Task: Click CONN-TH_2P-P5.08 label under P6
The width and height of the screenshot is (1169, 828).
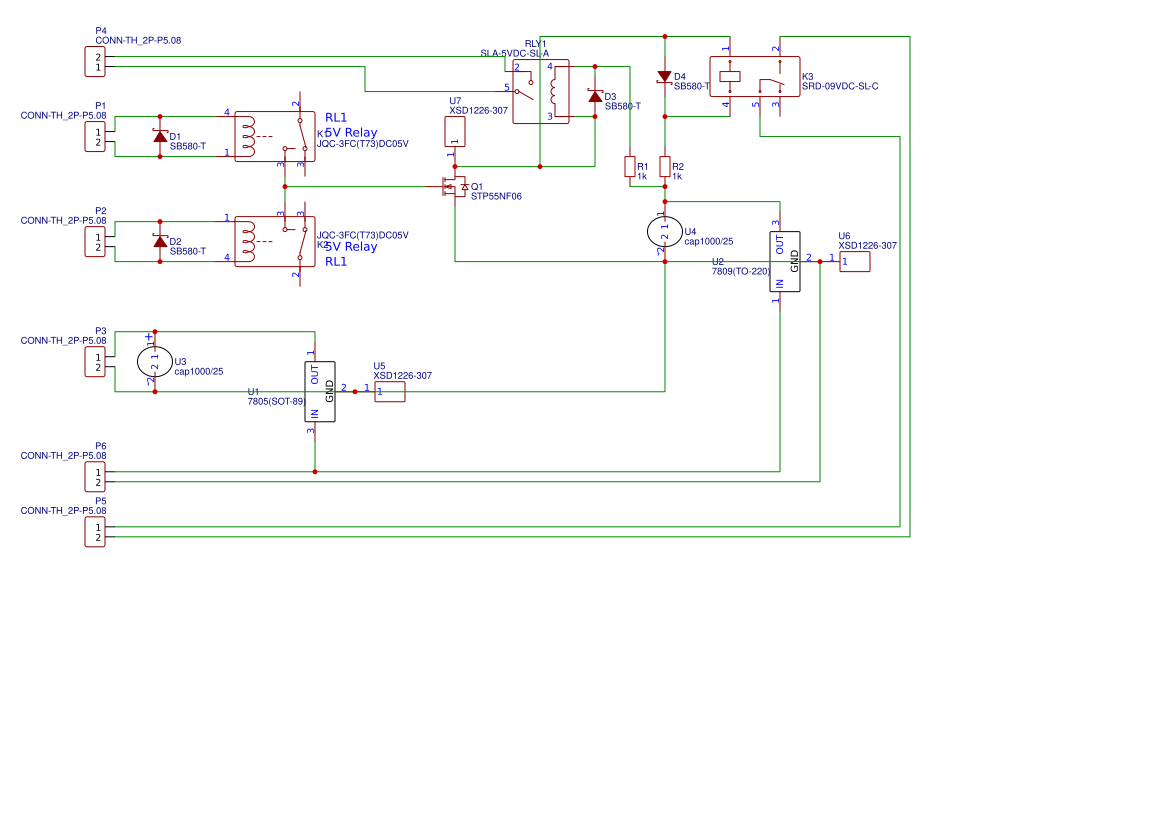Action: [x=63, y=456]
